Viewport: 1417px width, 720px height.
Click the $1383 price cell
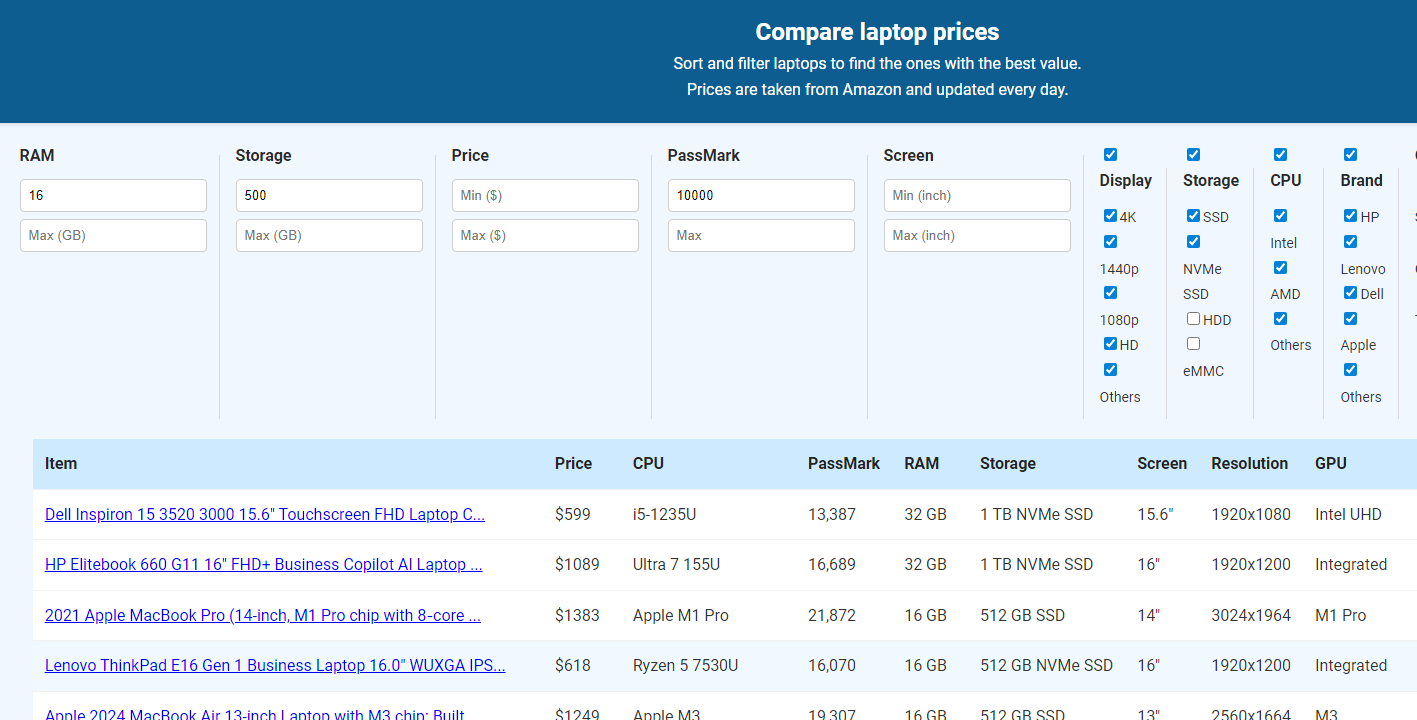click(x=577, y=615)
